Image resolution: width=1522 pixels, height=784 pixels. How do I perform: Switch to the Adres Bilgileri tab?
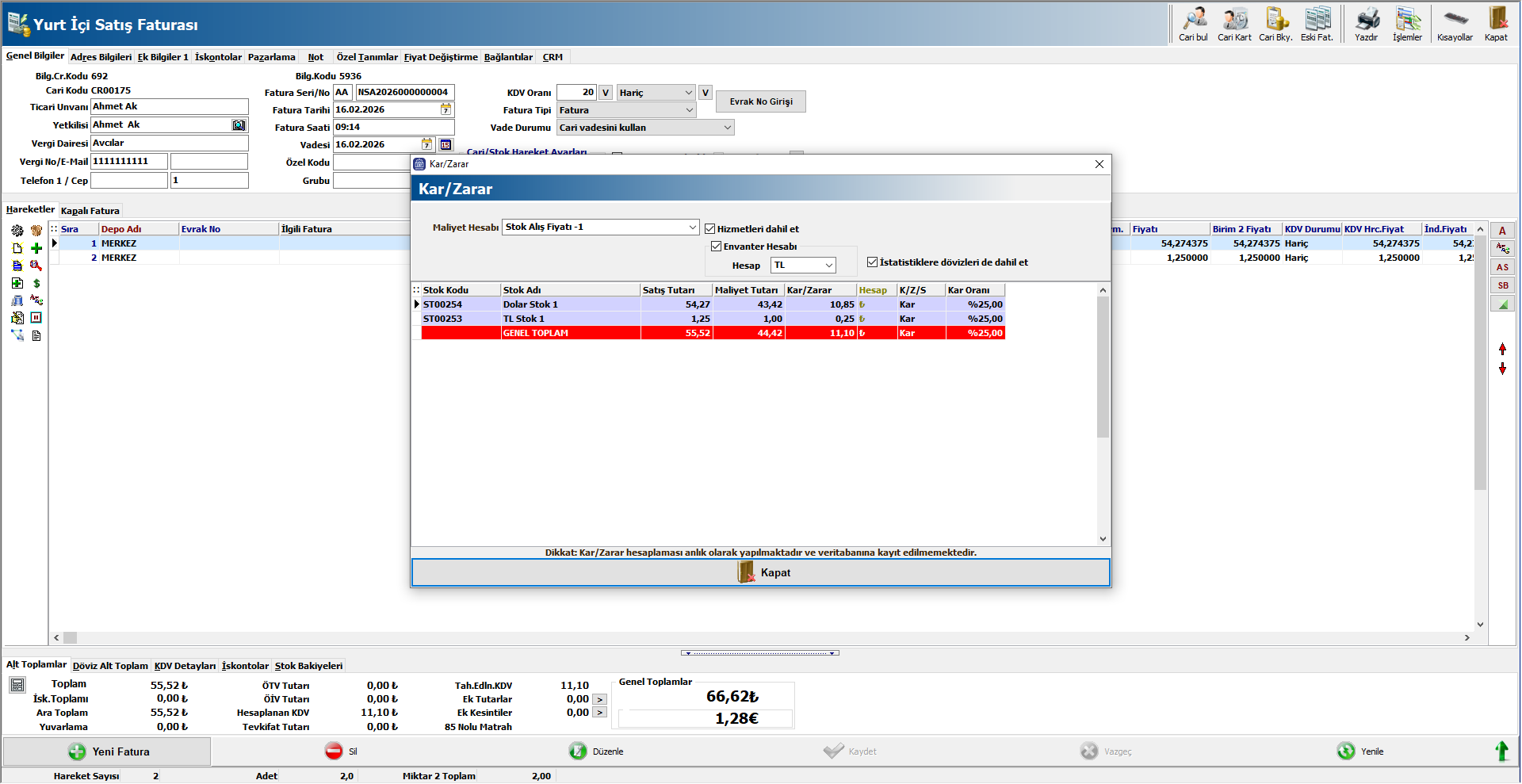pyautogui.click(x=101, y=57)
